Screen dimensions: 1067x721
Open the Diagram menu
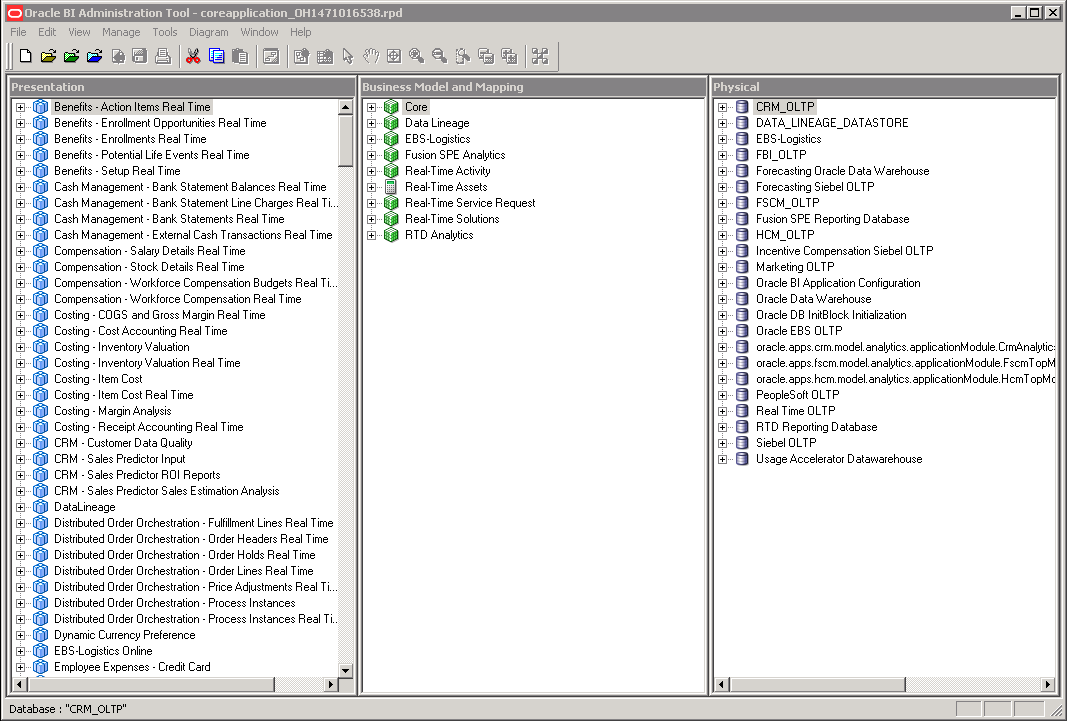tap(208, 32)
